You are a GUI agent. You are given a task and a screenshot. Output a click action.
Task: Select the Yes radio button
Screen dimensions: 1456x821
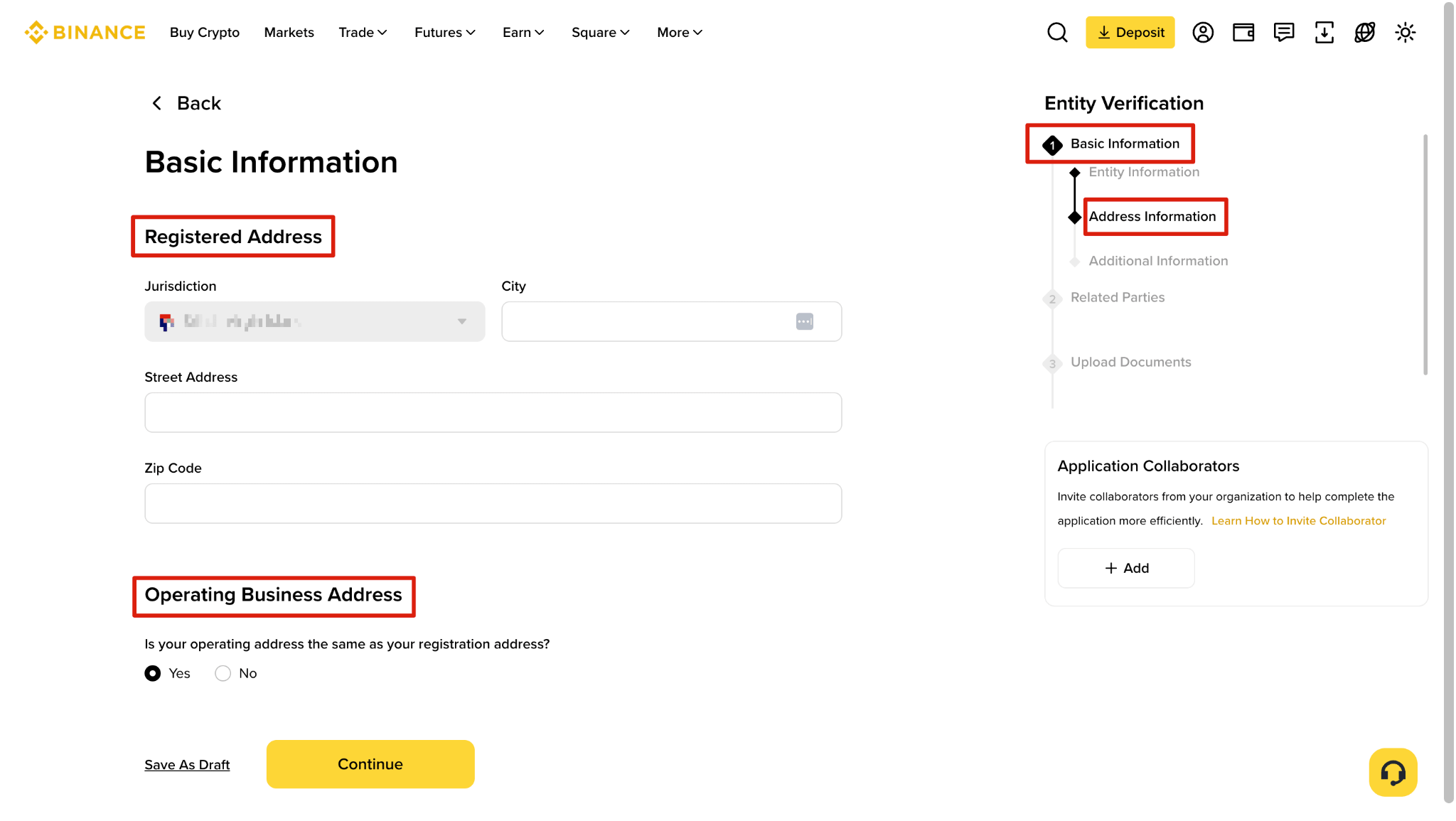click(x=152, y=673)
